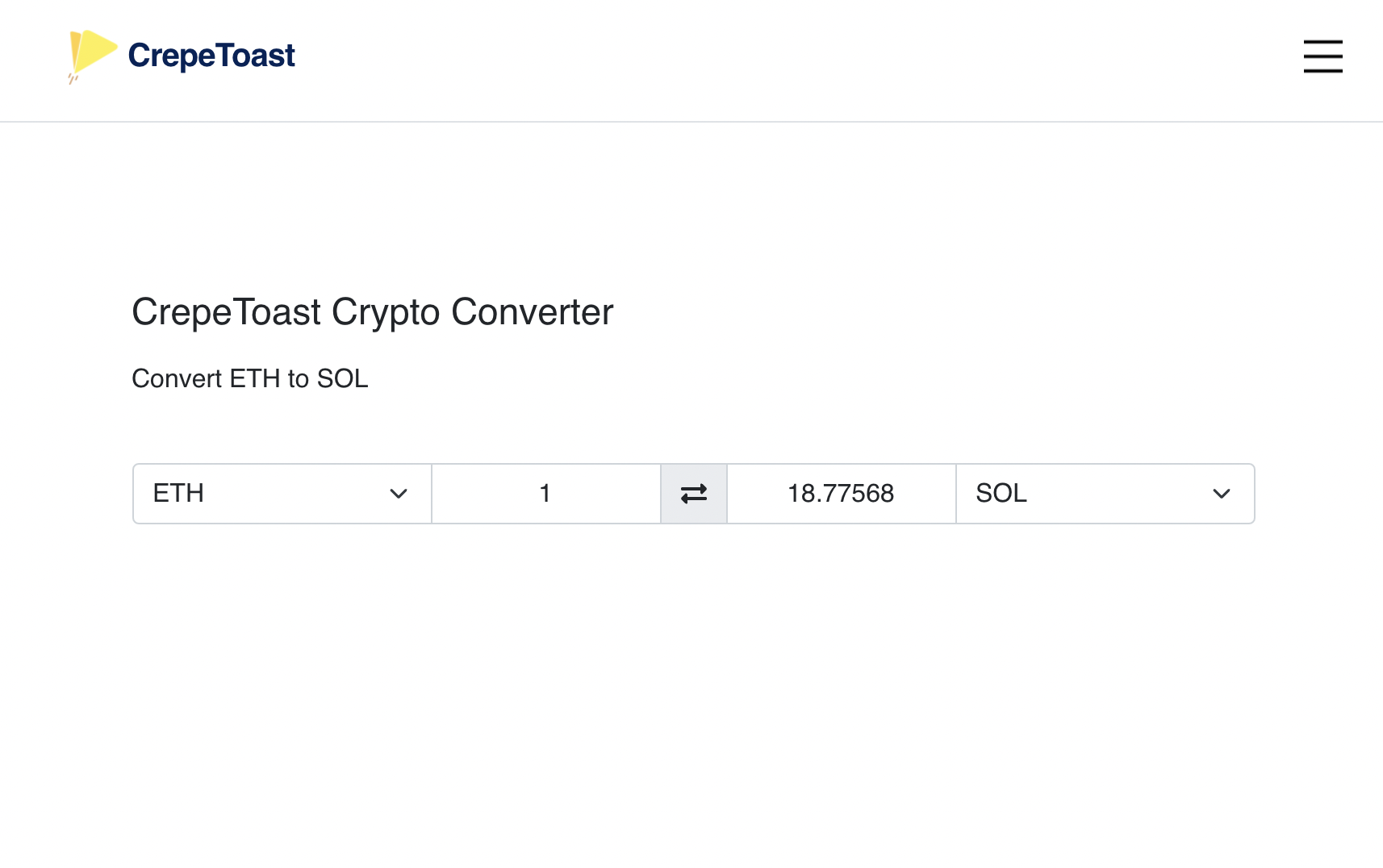Image resolution: width=1383 pixels, height=868 pixels.
Task: Open the SOL currency dropdown
Action: pyautogui.click(x=1105, y=493)
